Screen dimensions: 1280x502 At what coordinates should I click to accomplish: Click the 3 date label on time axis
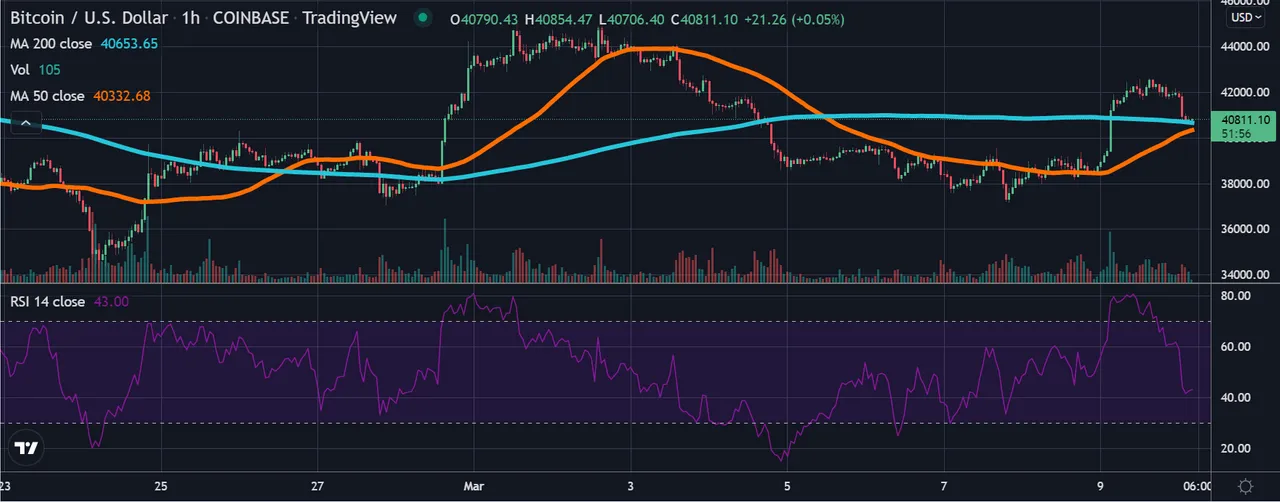[x=630, y=486]
